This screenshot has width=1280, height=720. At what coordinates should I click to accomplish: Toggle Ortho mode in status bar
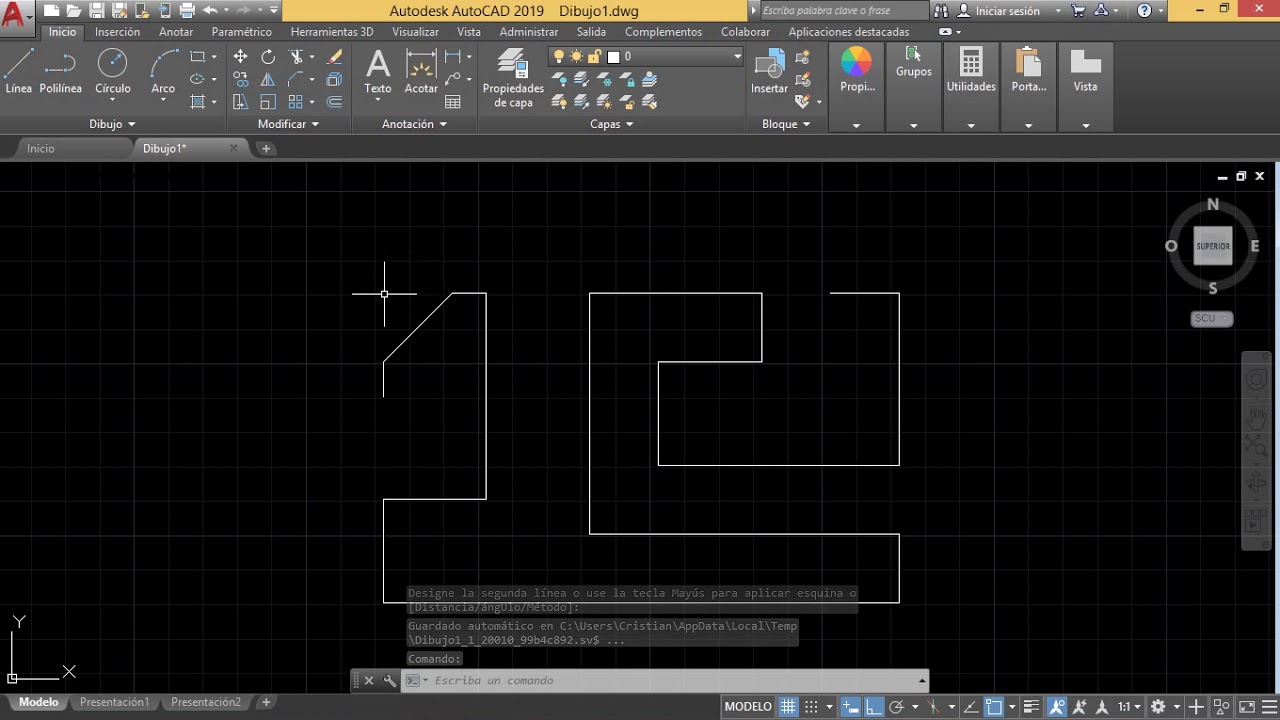pos(872,706)
